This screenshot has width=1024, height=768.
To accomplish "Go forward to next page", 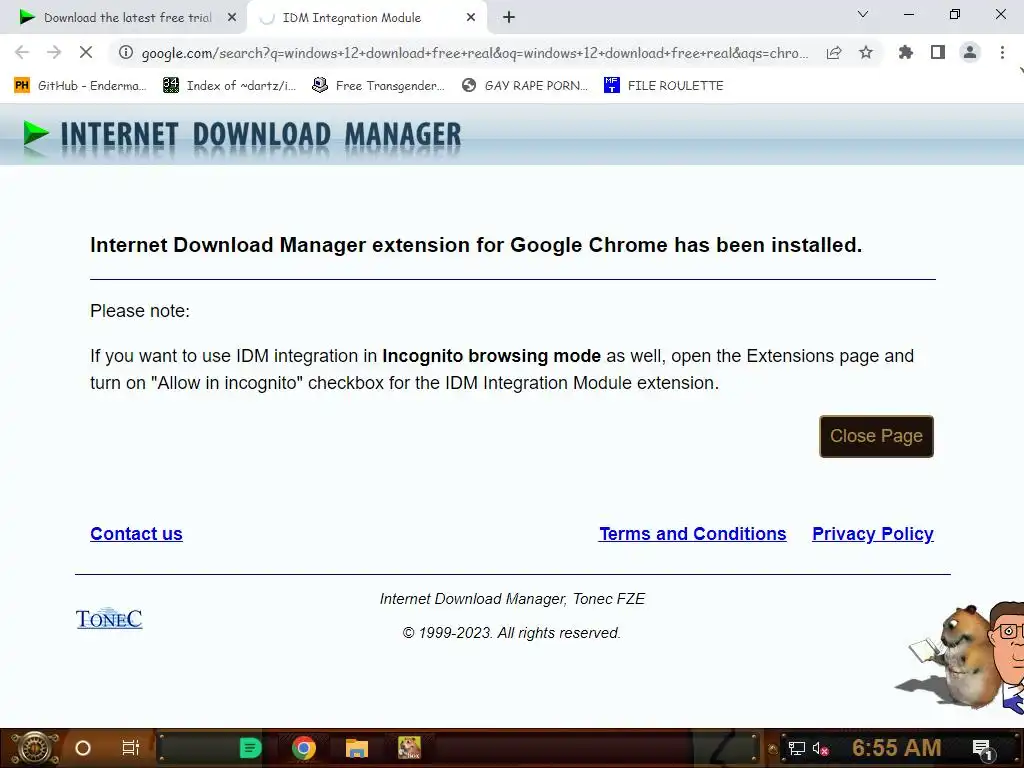I will point(54,53).
